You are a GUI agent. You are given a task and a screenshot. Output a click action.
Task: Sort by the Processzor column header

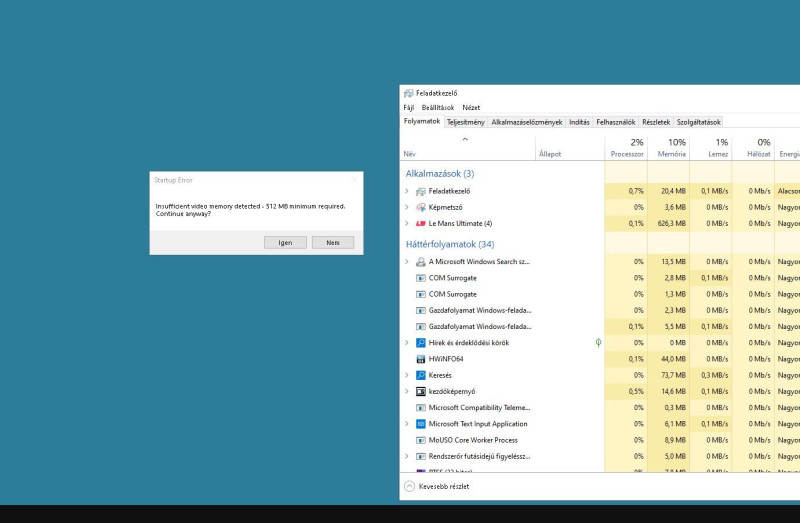point(626,148)
